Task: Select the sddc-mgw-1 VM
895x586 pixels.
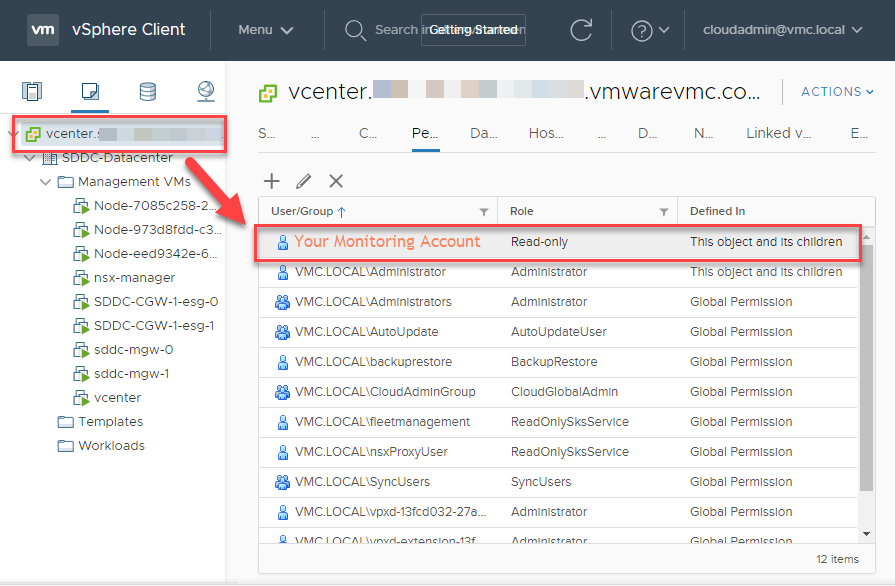Action: (132, 374)
